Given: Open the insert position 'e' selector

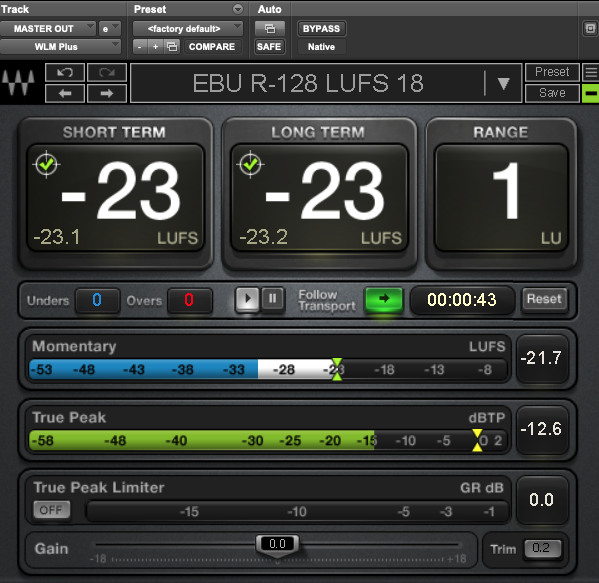Looking at the screenshot, I should click(x=110, y=29).
